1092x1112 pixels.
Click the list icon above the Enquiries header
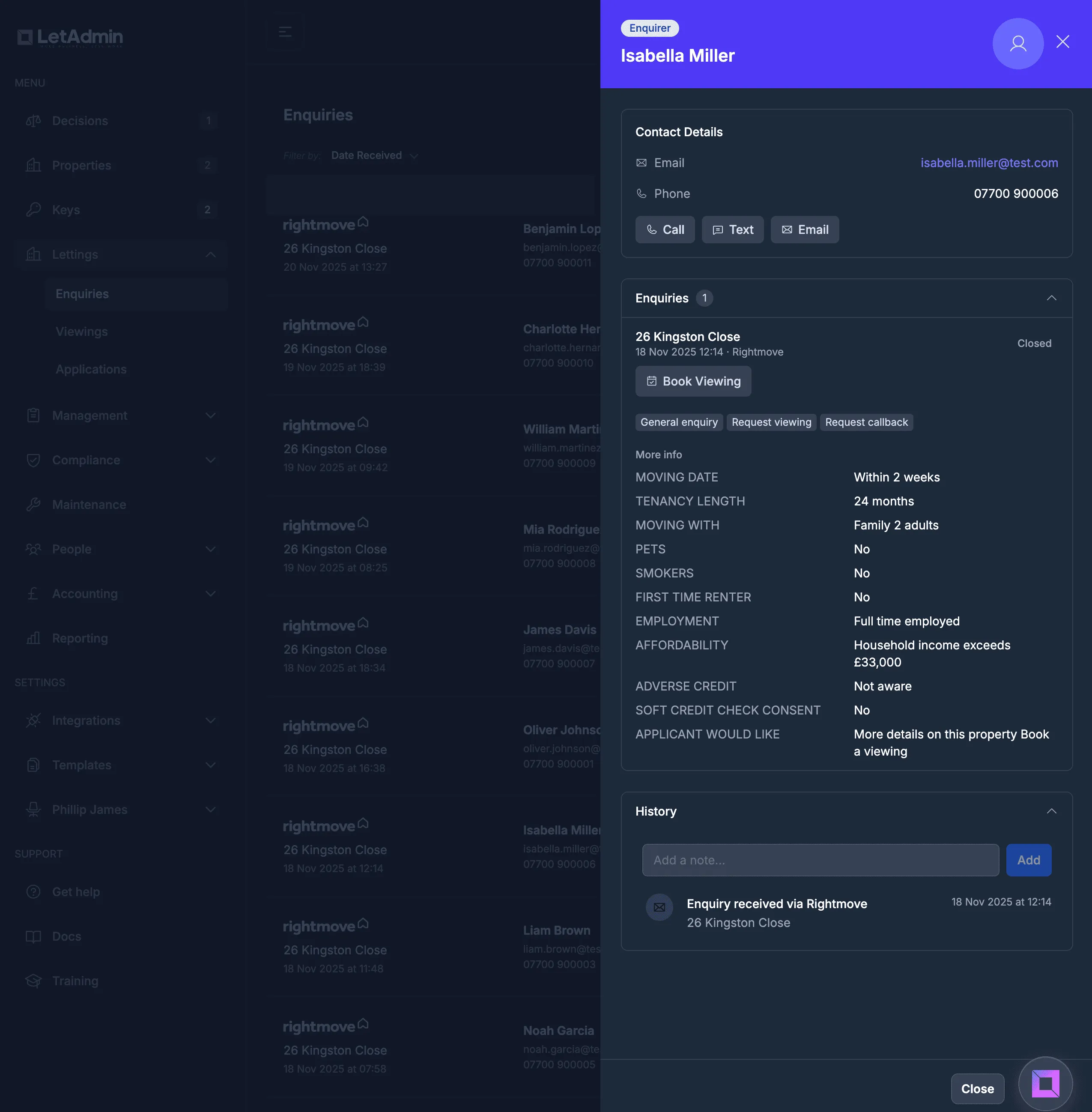click(284, 32)
